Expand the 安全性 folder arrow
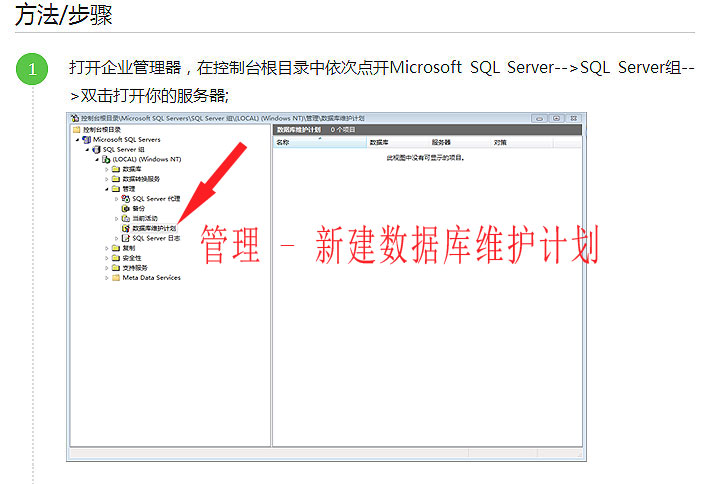 tap(107, 258)
